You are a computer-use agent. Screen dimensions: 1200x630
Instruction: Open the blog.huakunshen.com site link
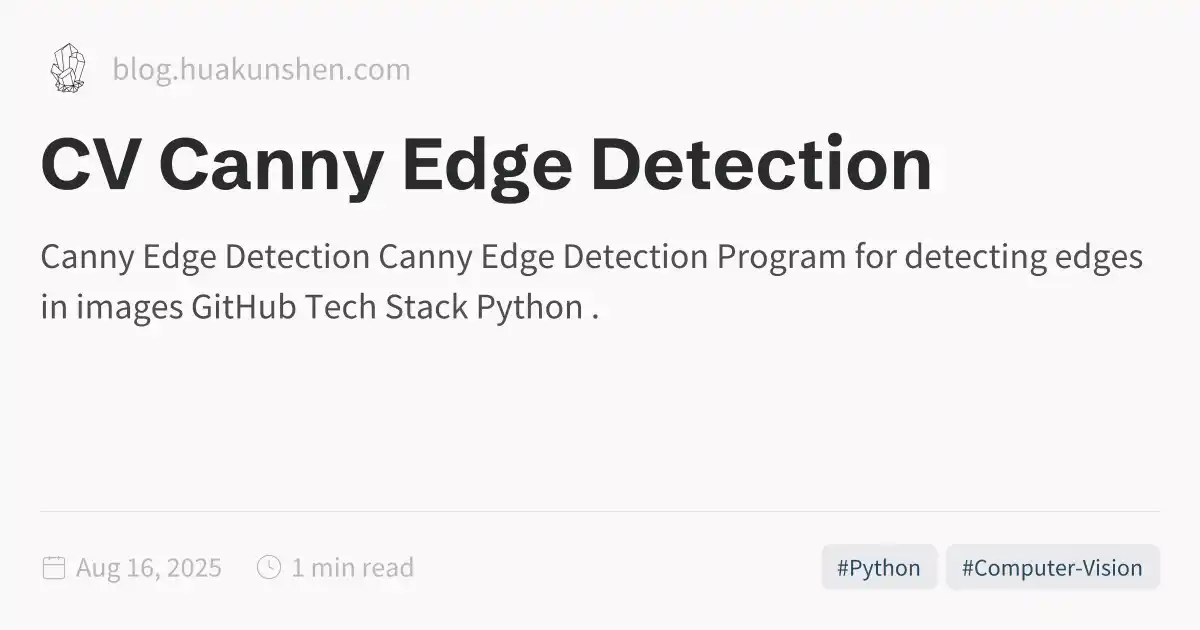(x=261, y=70)
